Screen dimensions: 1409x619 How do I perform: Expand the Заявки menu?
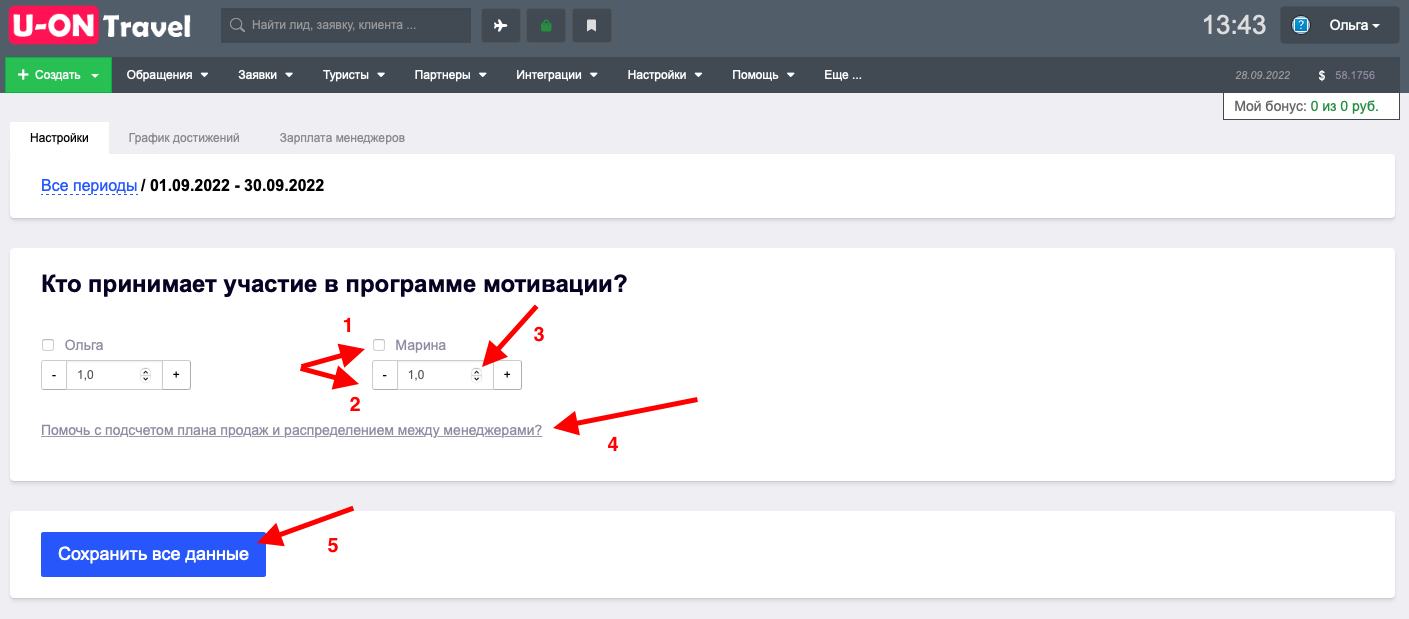click(265, 75)
